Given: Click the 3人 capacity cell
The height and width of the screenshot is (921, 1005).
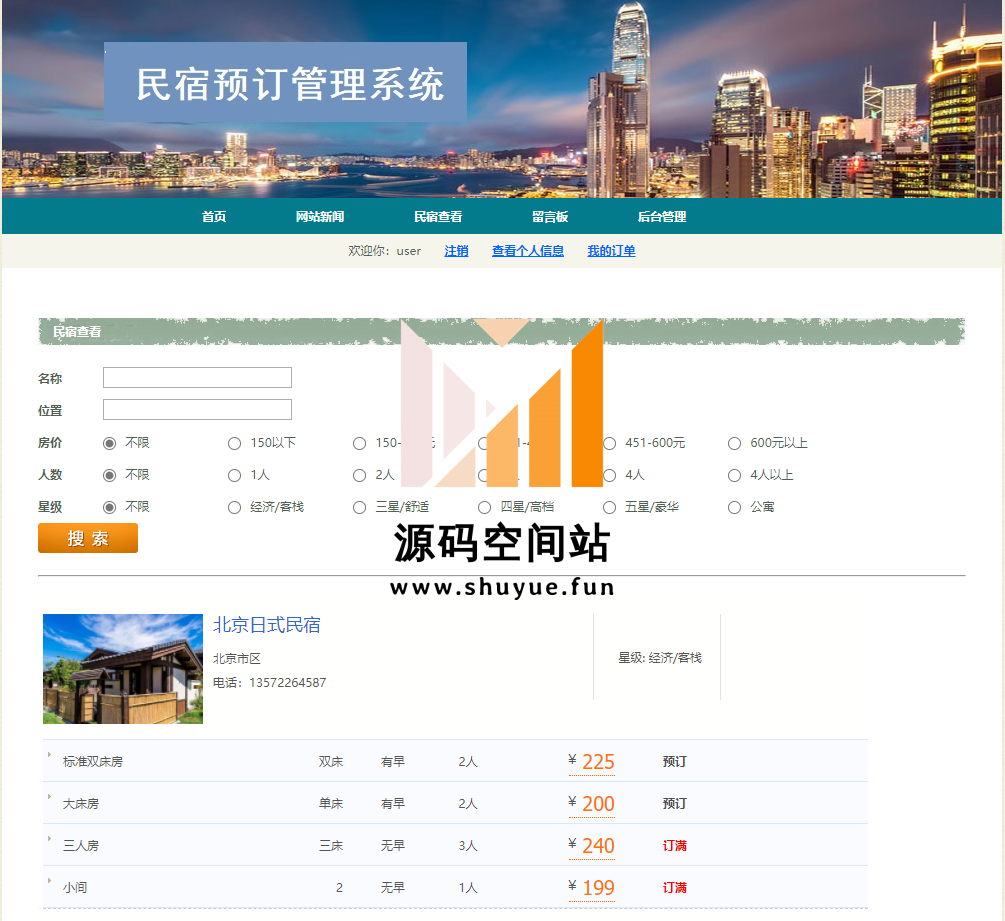Looking at the screenshot, I should [x=468, y=846].
